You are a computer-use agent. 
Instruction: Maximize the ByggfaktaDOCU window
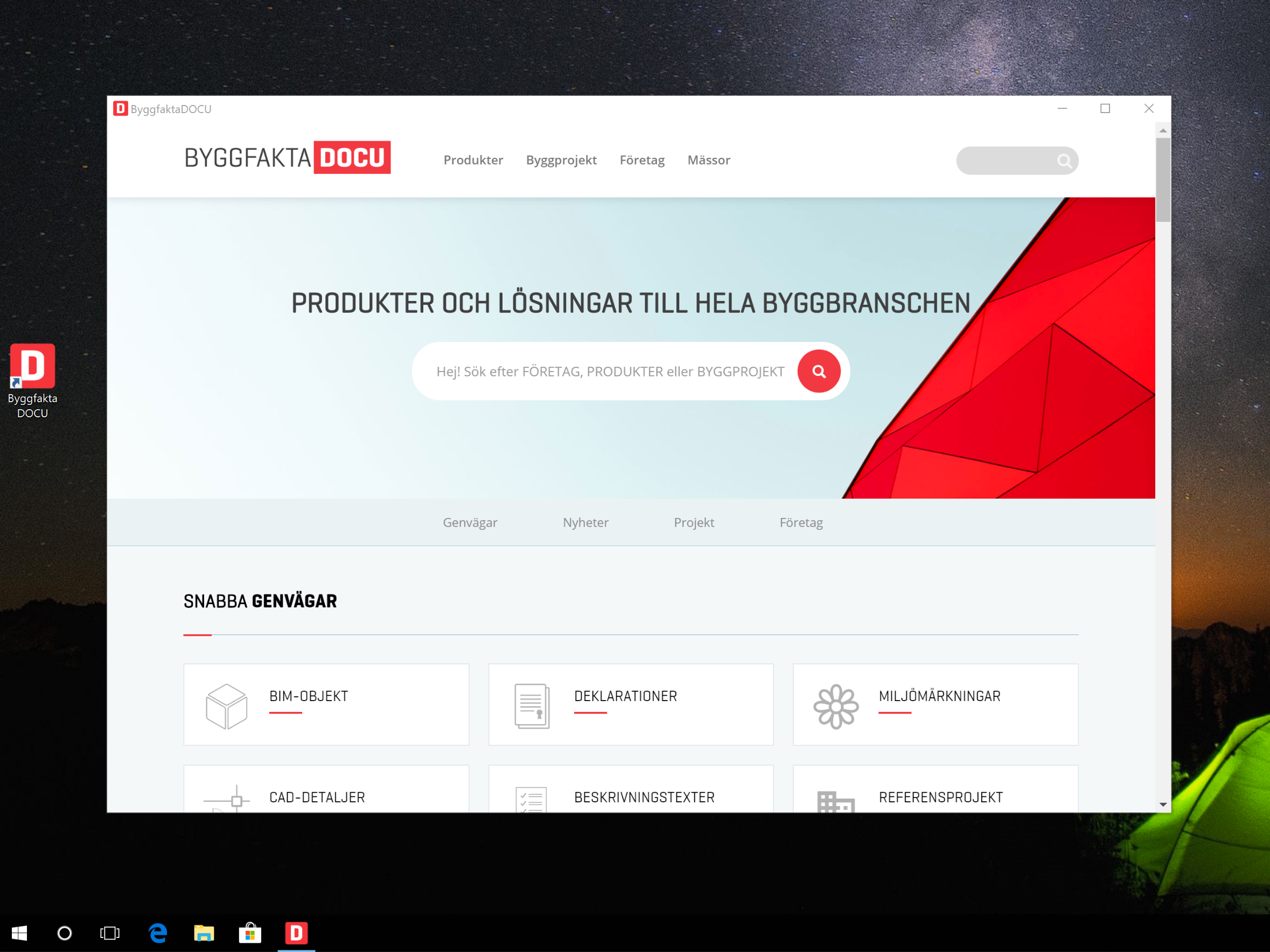click(x=1105, y=108)
